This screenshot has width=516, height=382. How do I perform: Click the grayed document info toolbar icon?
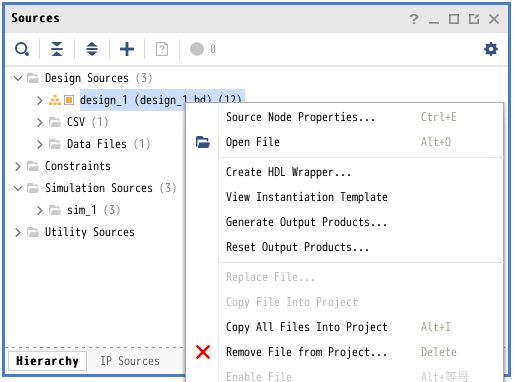click(162, 49)
